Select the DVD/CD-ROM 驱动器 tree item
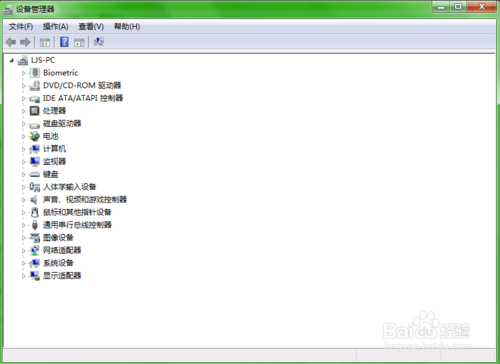The width and height of the screenshot is (500, 364). click(x=82, y=86)
